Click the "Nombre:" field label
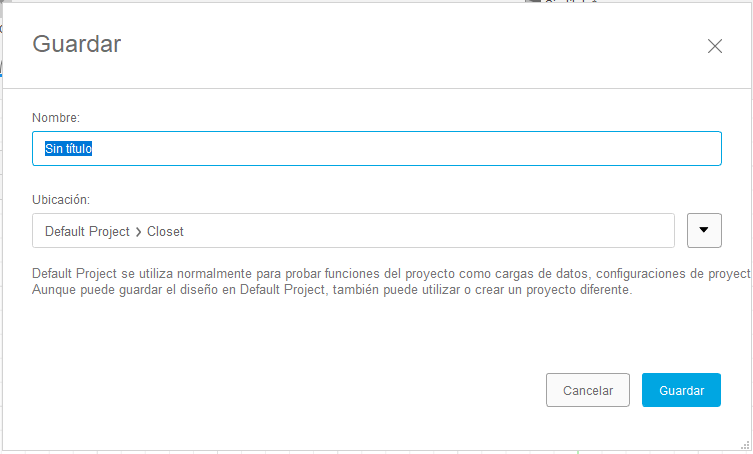The height and width of the screenshot is (454, 753). [56, 118]
